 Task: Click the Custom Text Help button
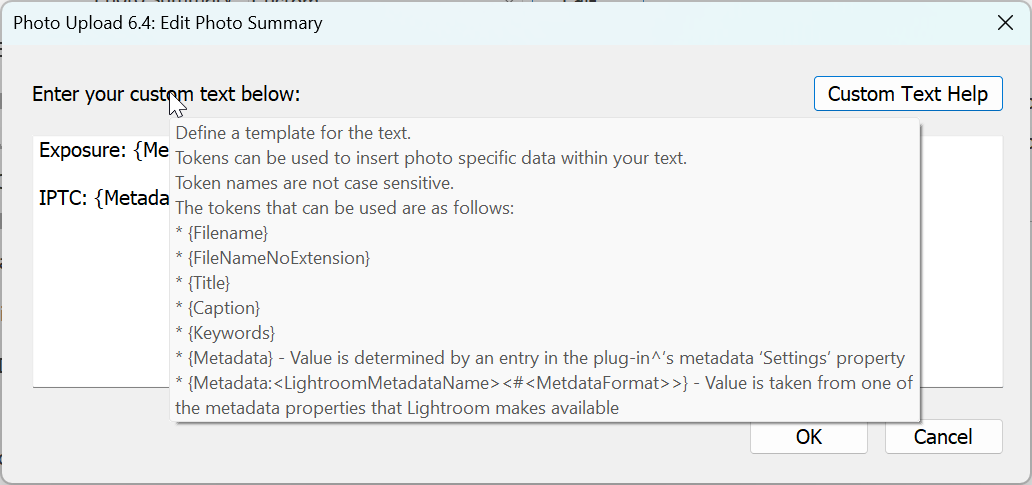click(908, 94)
